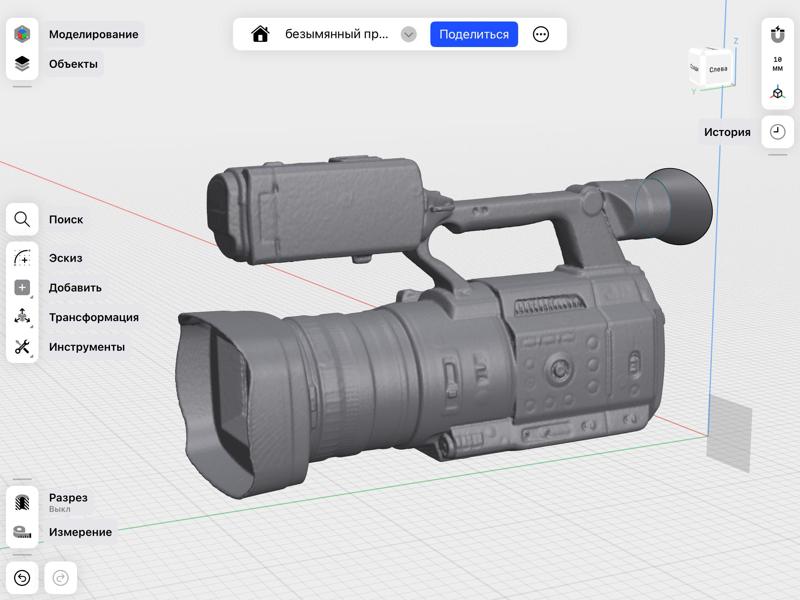800x600 pixels.
Task: Click the orientation cube's Слева face
Action: (x=718, y=69)
